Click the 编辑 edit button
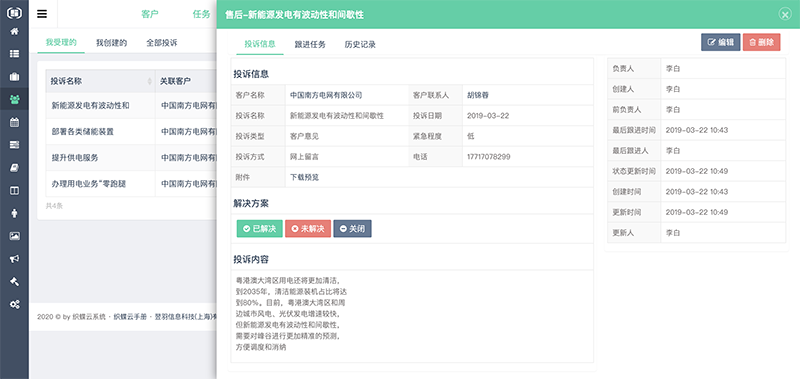The height and width of the screenshot is (379, 800). coord(720,42)
